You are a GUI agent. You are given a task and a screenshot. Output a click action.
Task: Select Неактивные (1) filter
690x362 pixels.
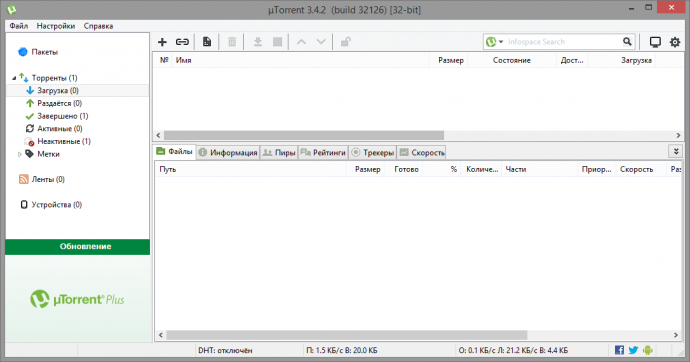[x=64, y=142]
